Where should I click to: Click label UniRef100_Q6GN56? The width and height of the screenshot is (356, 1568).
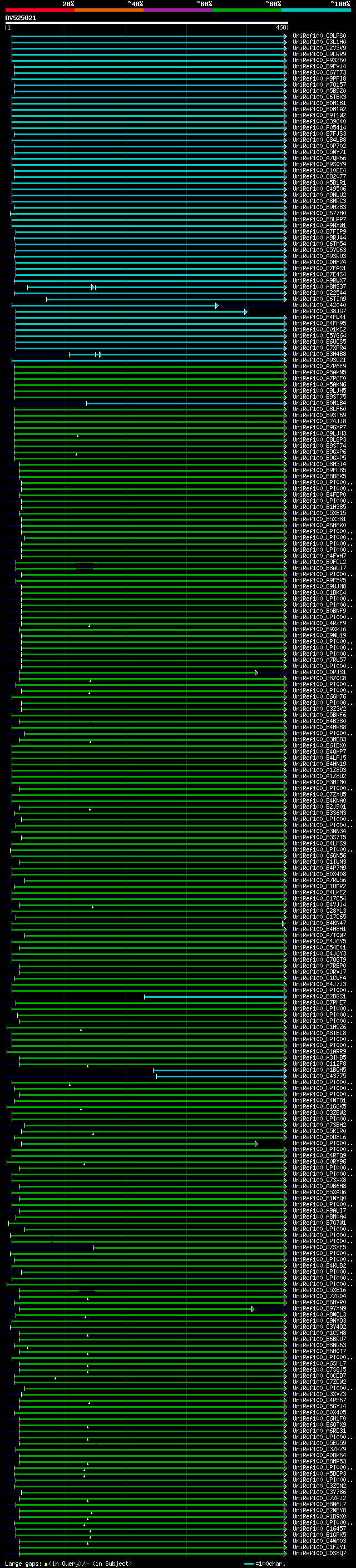[319, 856]
